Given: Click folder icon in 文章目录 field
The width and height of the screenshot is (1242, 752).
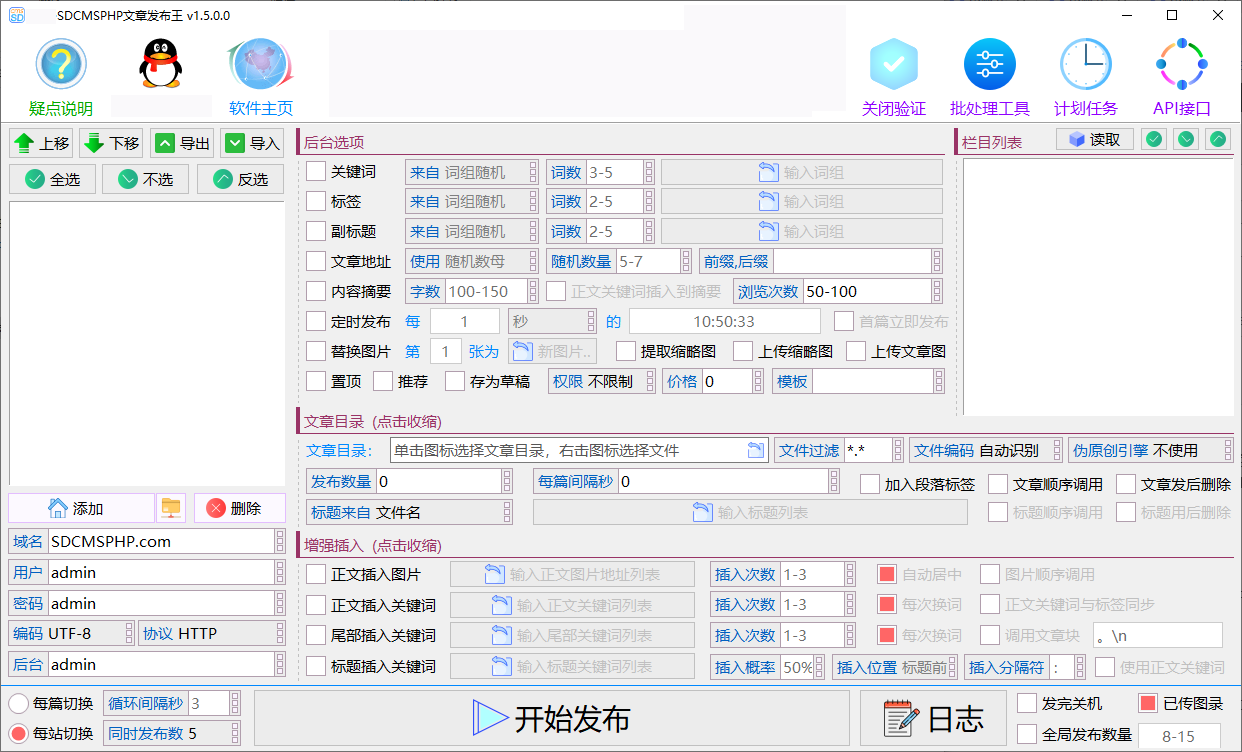Looking at the screenshot, I should [756, 451].
